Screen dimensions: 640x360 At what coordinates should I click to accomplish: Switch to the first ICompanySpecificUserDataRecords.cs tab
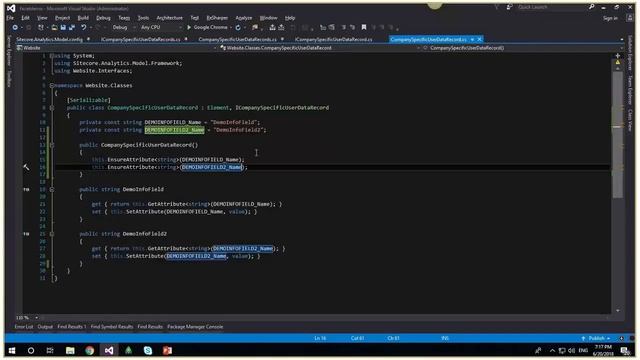coord(140,40)
